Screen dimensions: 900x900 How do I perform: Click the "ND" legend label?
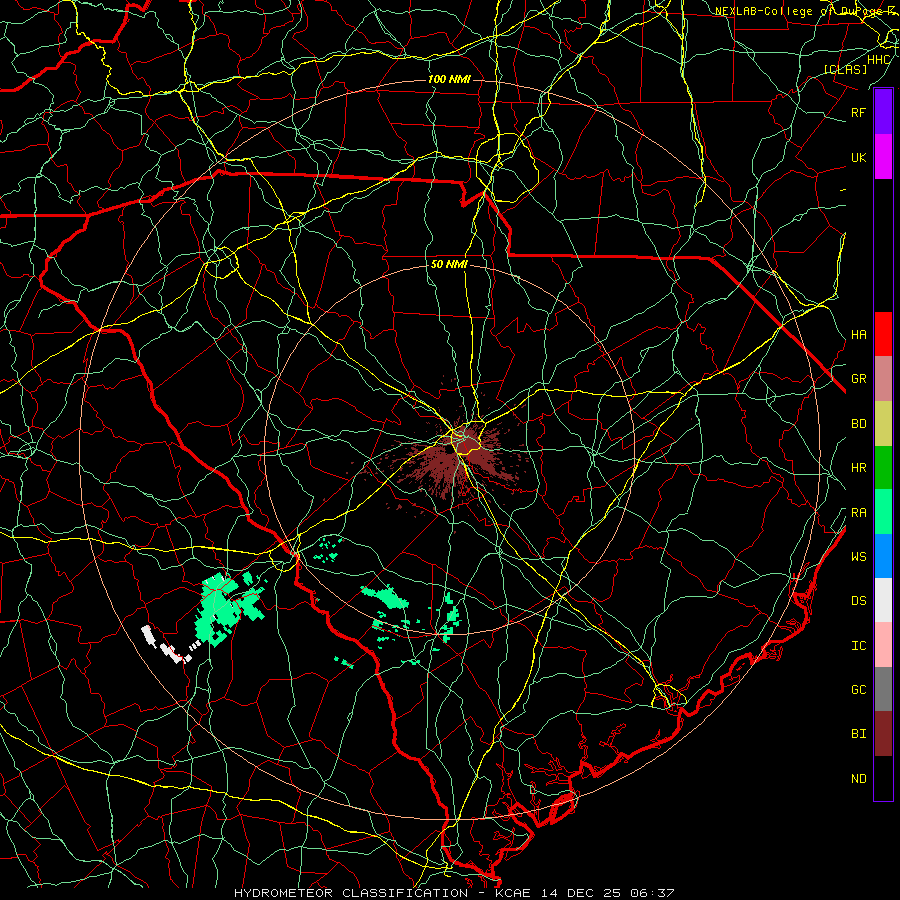858,779
